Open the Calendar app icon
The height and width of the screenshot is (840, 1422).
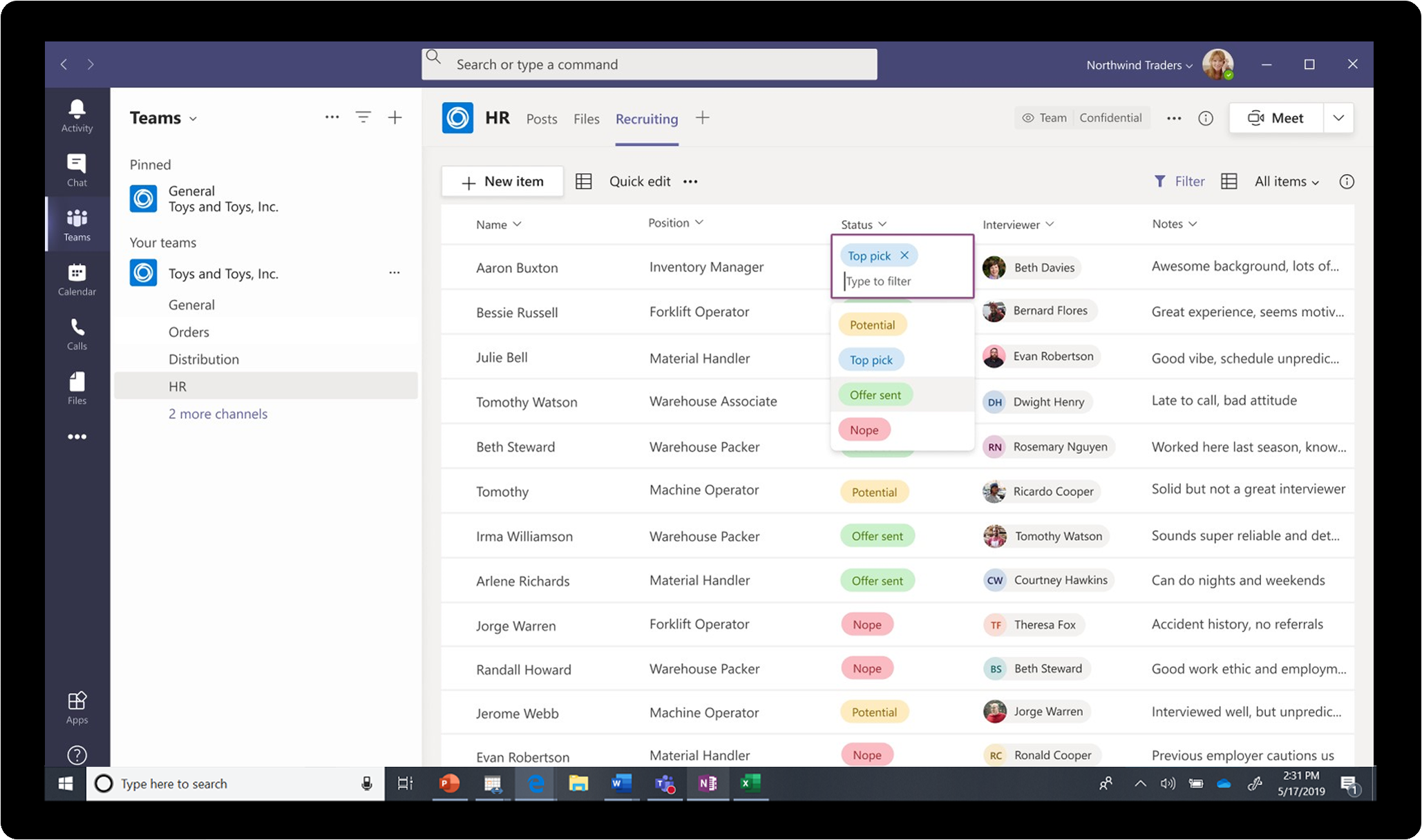tap(77, 279)
